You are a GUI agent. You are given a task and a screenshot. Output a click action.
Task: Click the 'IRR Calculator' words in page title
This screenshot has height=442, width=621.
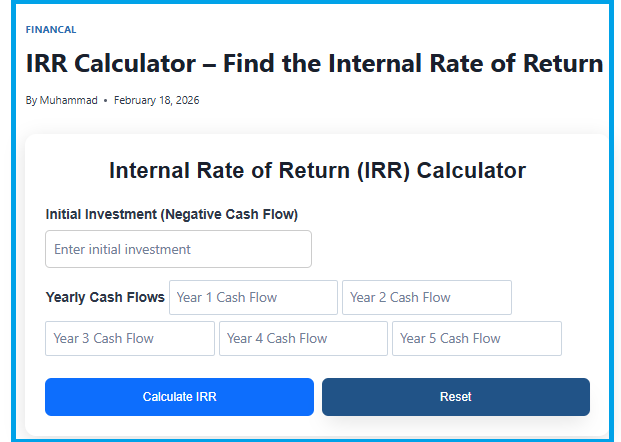[110, 64]
